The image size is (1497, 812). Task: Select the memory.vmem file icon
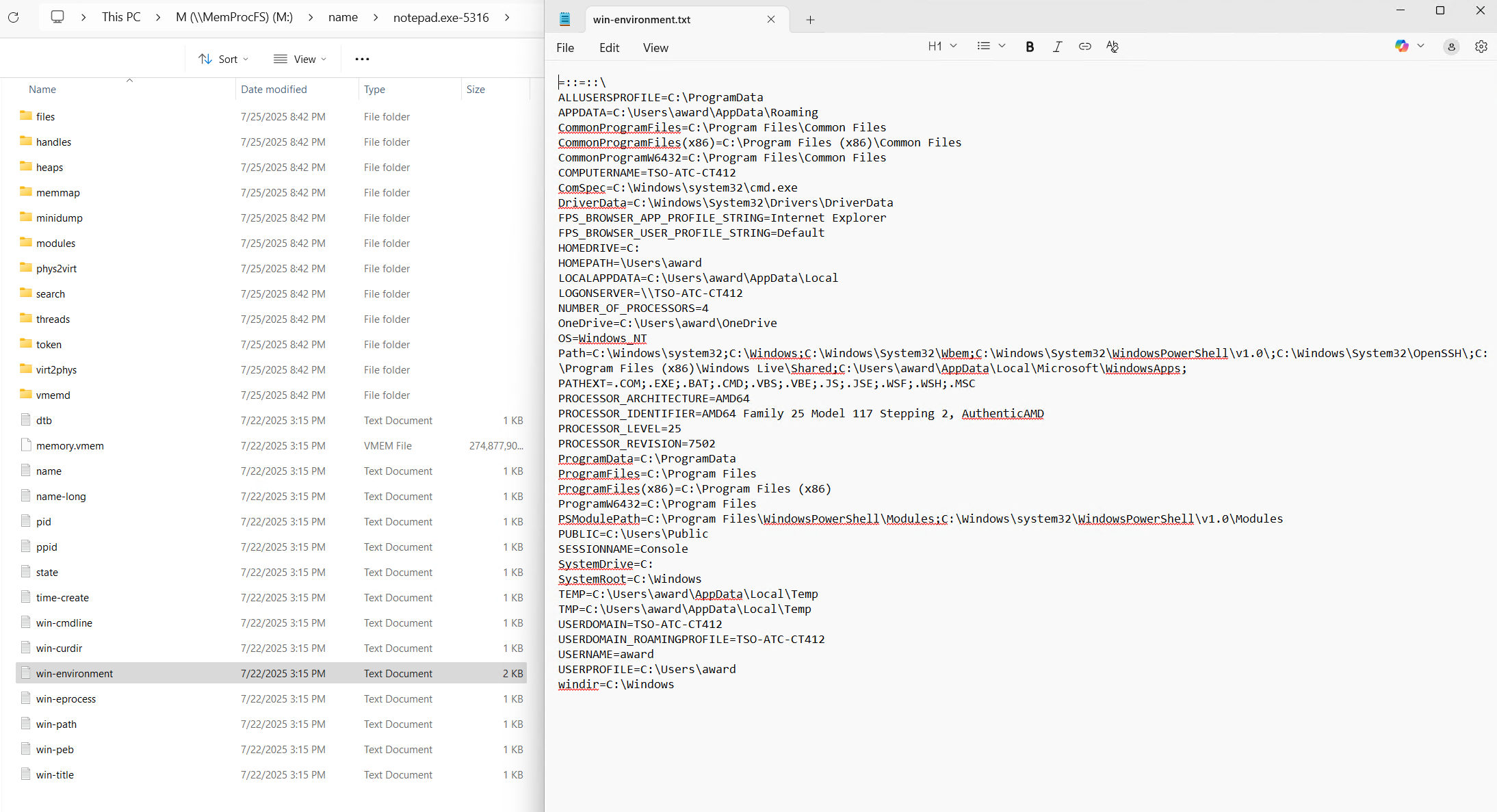[x=26, y=445]
